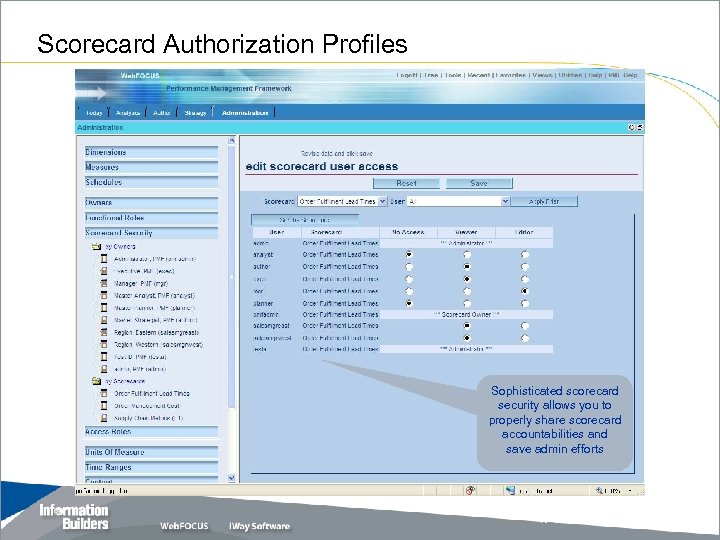Screen dimensions: 720x540
Task: Select No Access for user analyst
Action: coord(409,254)
